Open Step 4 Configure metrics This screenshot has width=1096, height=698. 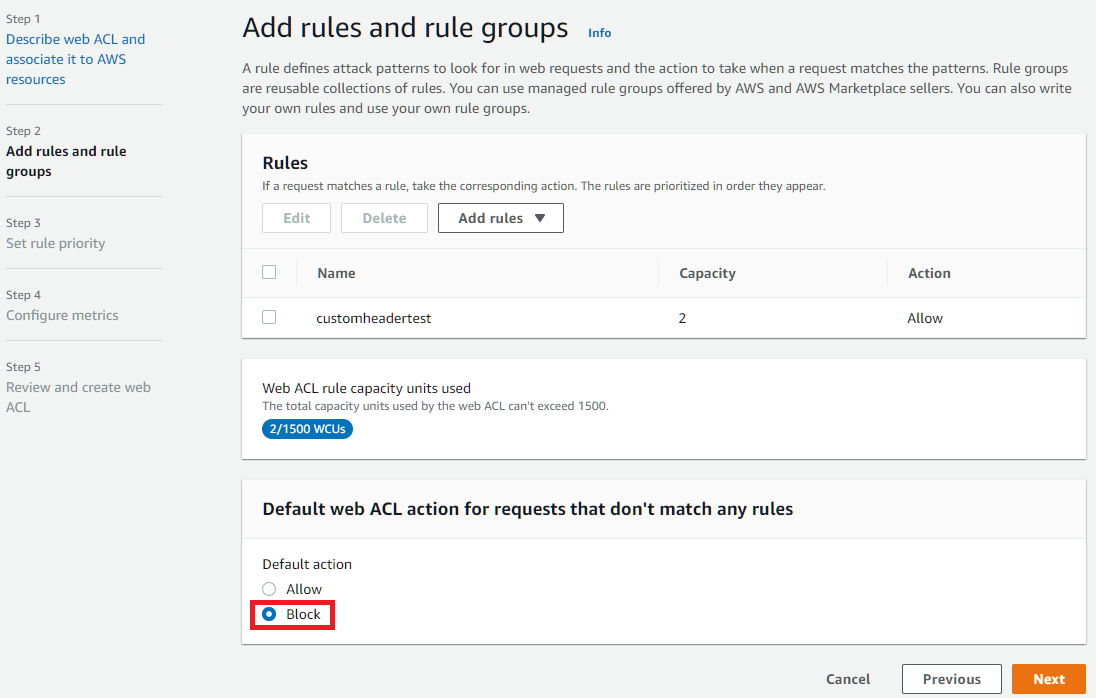[x=62, y=315]
